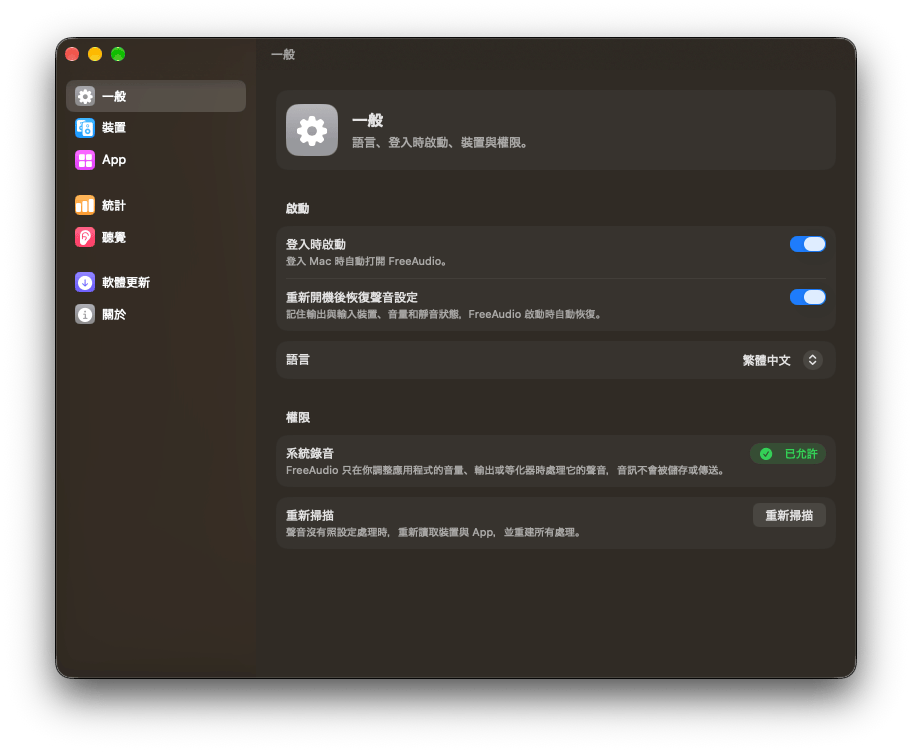Click the 語言 row label
Image resolution: width=912 pixels, height=752 pixels.
298,359
